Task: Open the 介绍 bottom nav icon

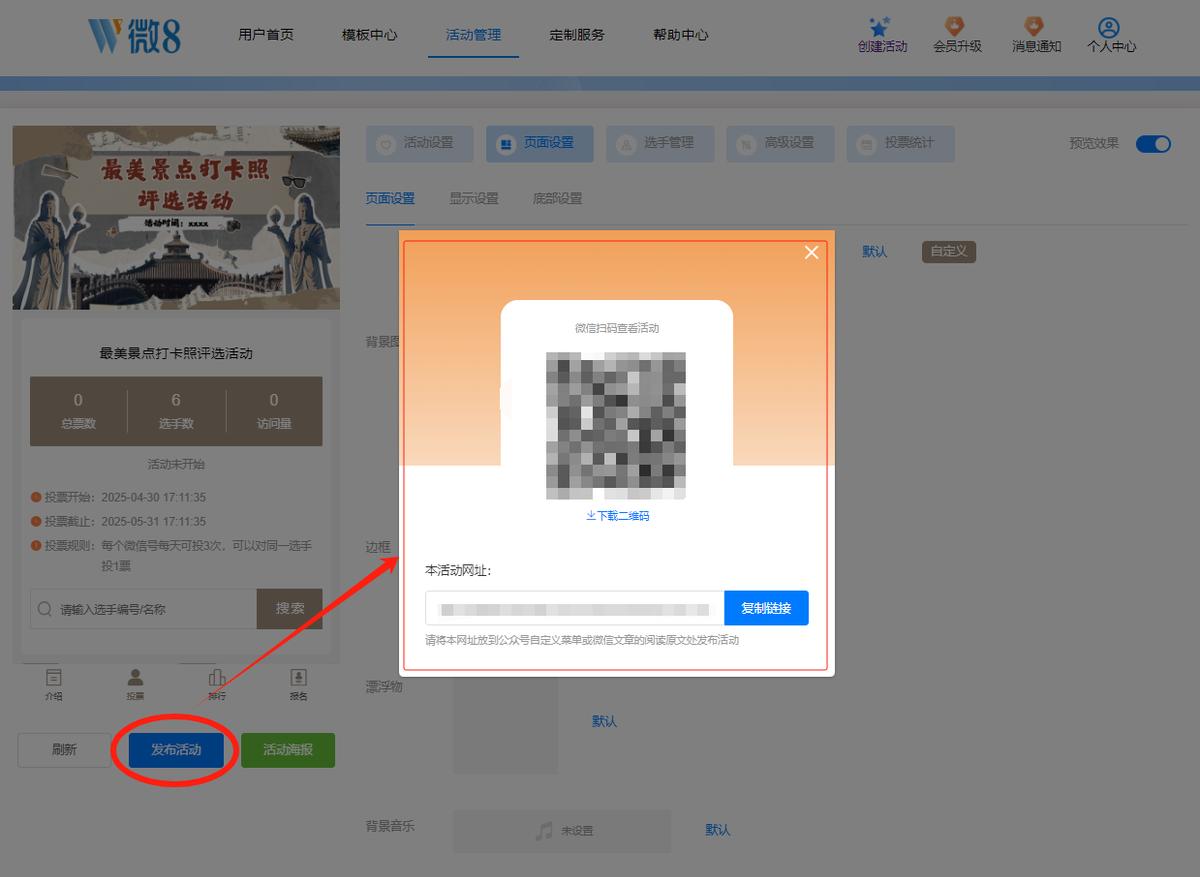Action: (54, 678)
